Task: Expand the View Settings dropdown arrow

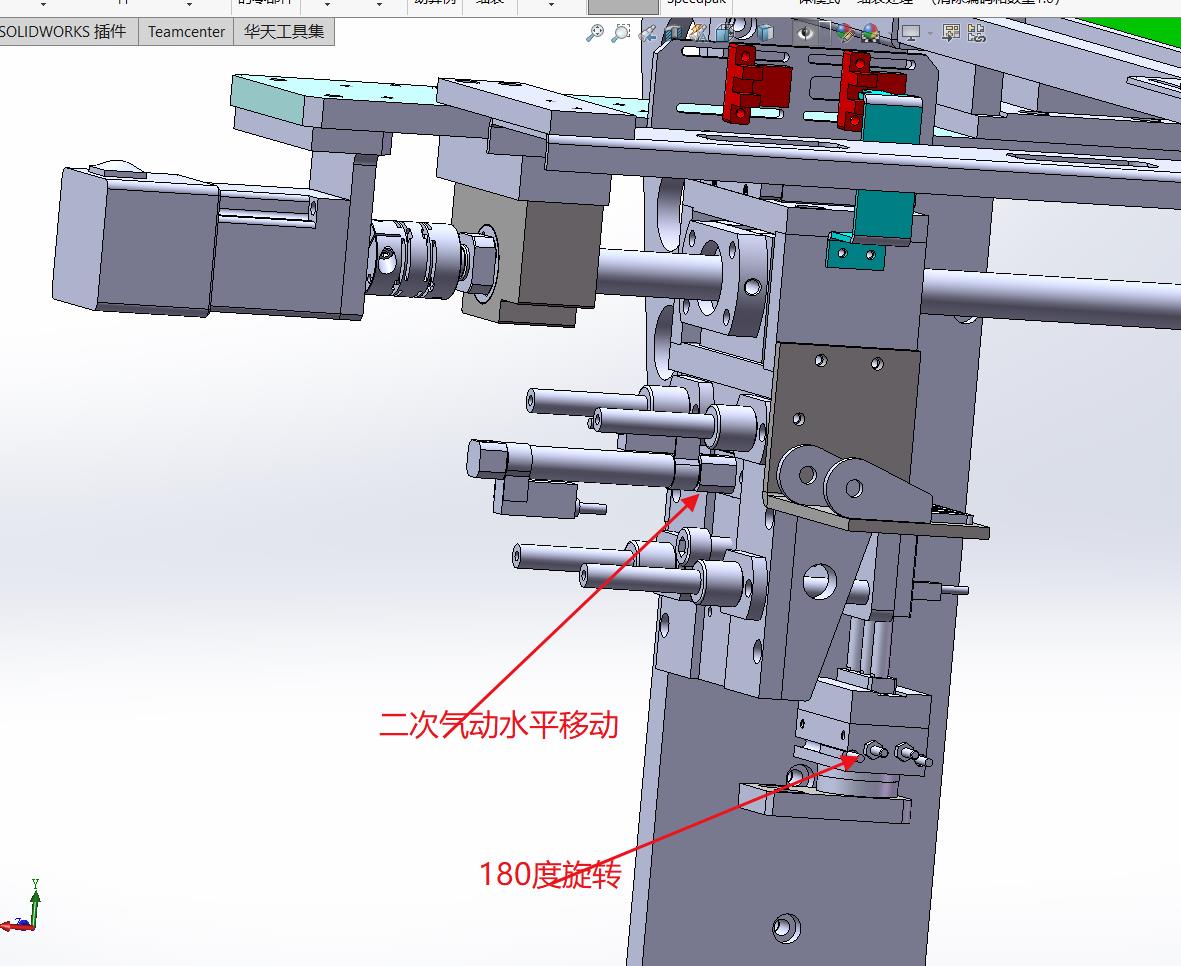Action: 930,35
